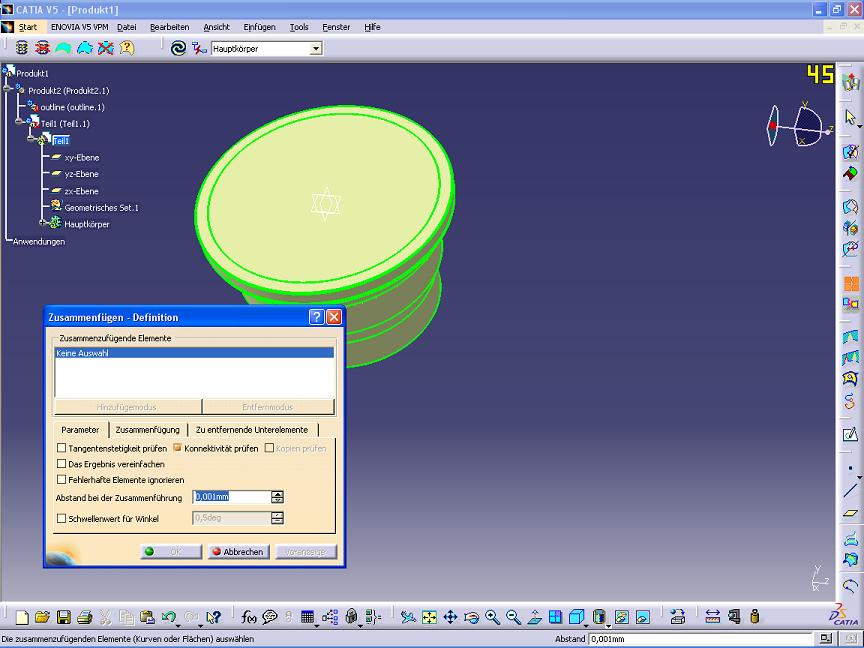Click the Hide/Show icon

point(622,617)
